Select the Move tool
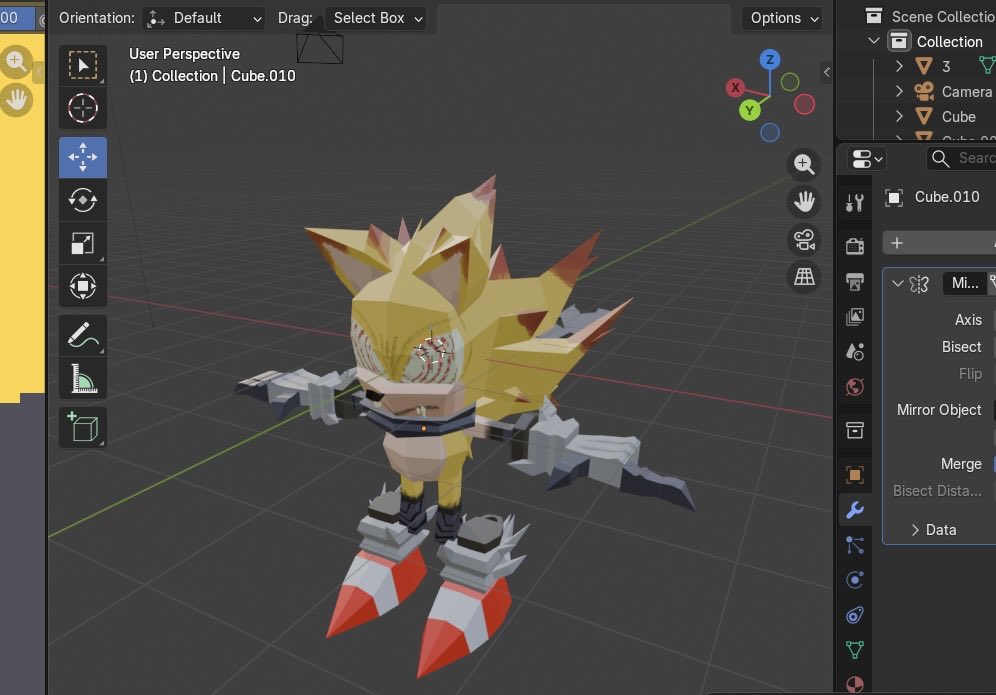The image size is (996, 695). [83, 157]
